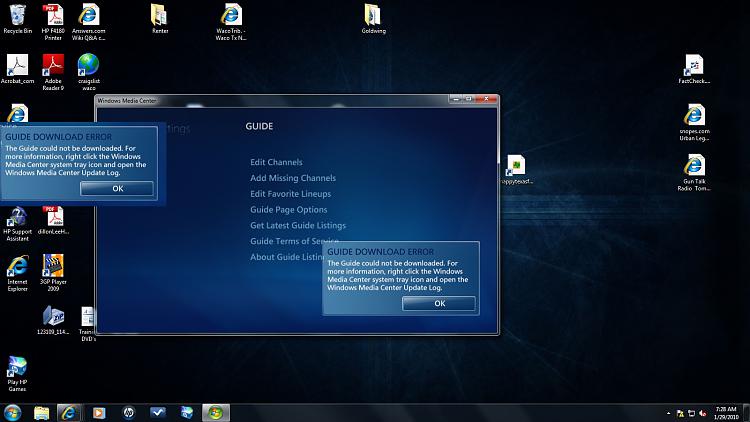
Task: Open the Acrobat_com desktop shortcut
Action: [18, 69]
